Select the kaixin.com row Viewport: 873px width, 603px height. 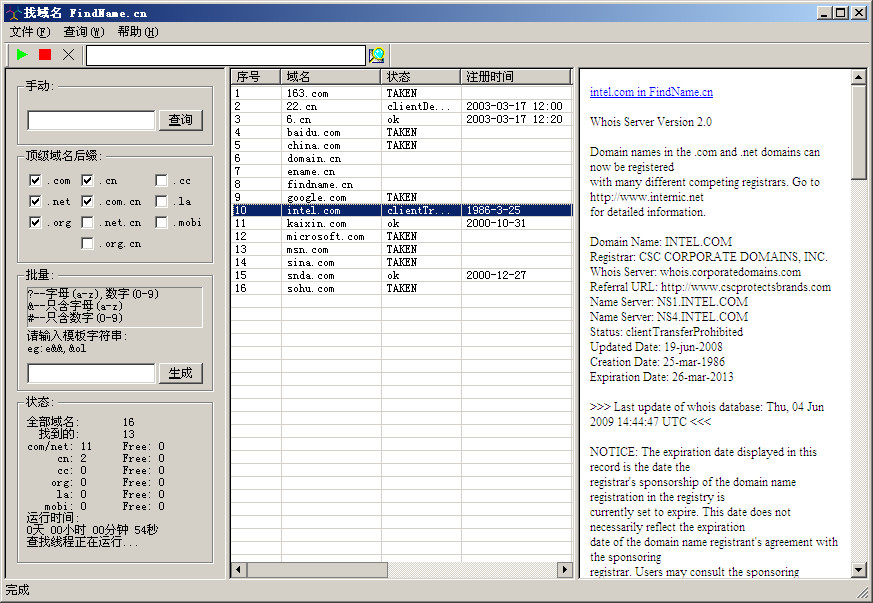(401, 223)
